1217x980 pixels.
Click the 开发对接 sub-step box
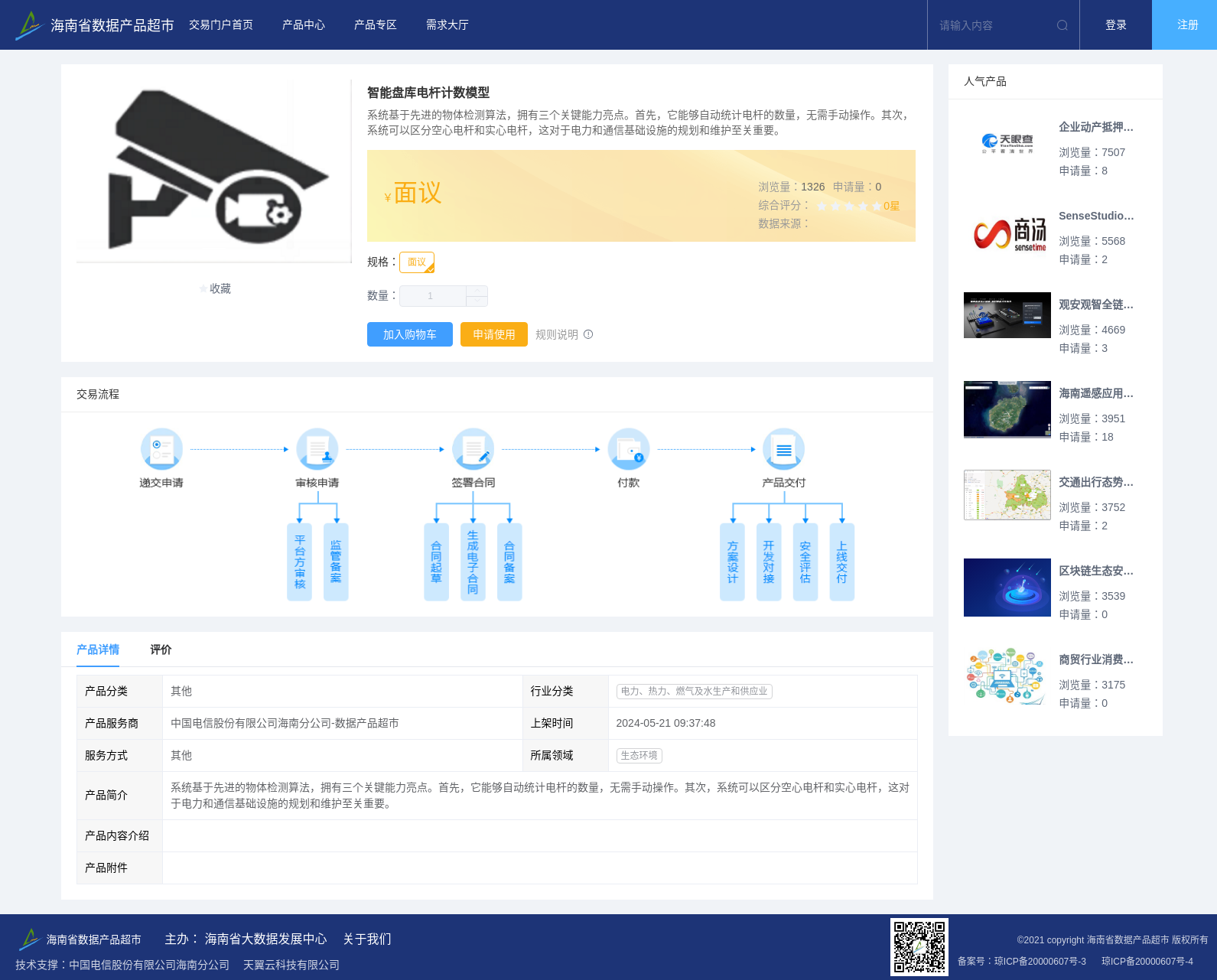[769, 562]
